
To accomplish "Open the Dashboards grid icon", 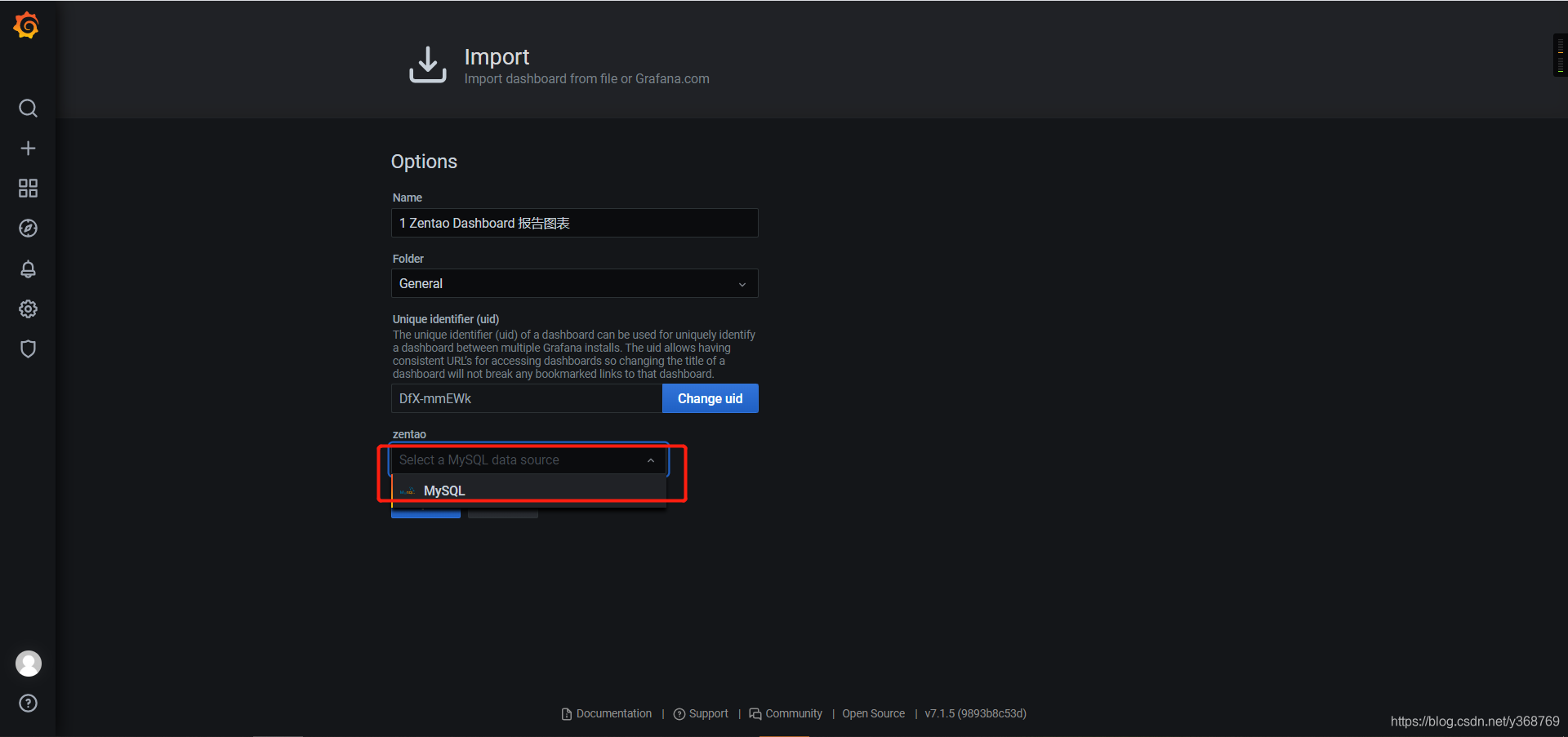I will click(28, 189).
